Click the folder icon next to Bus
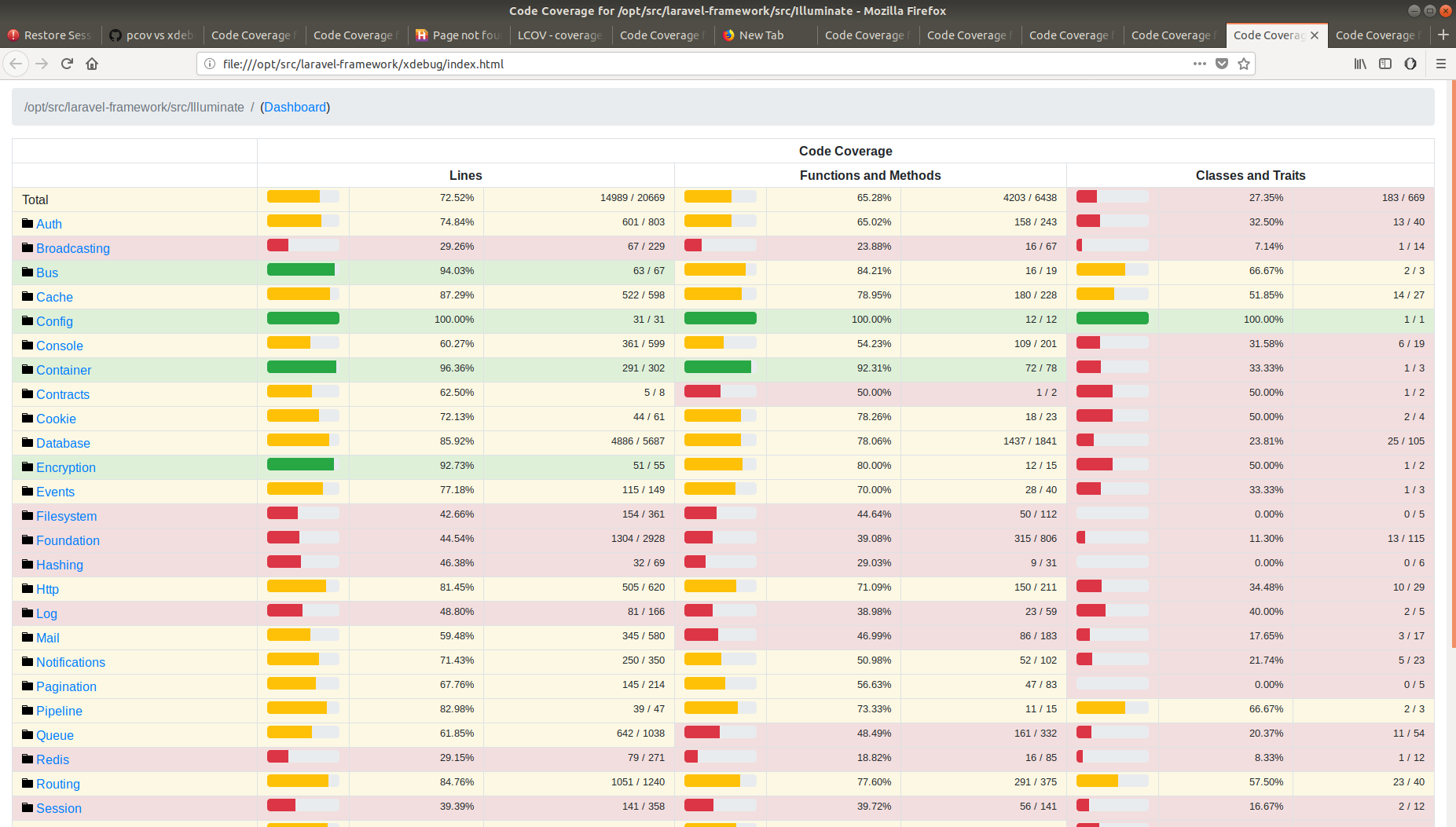The height and width of the screenshot is (827, 1456). point(28,272)
